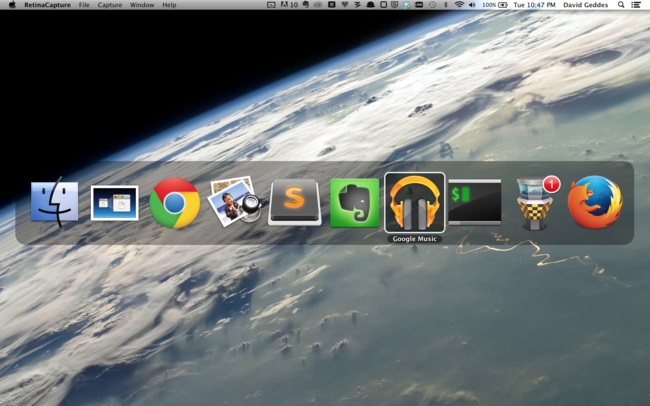
Task: Select the desktop window app icon after Finder
Action: (114, 203)
